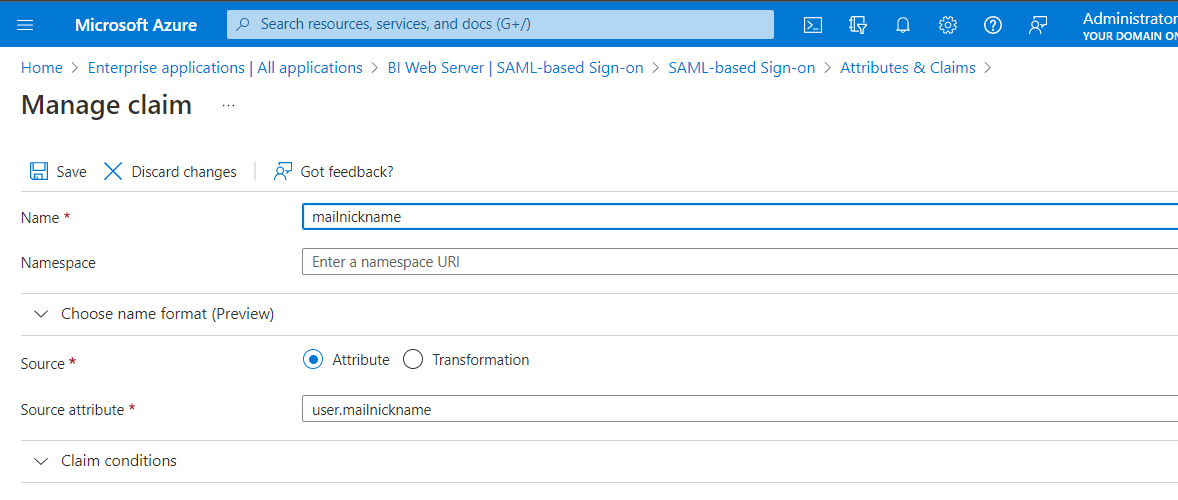Open the more options ellipsis beside Manage claim
This screenshot has width=1178, height=500.
pos(228,105)
